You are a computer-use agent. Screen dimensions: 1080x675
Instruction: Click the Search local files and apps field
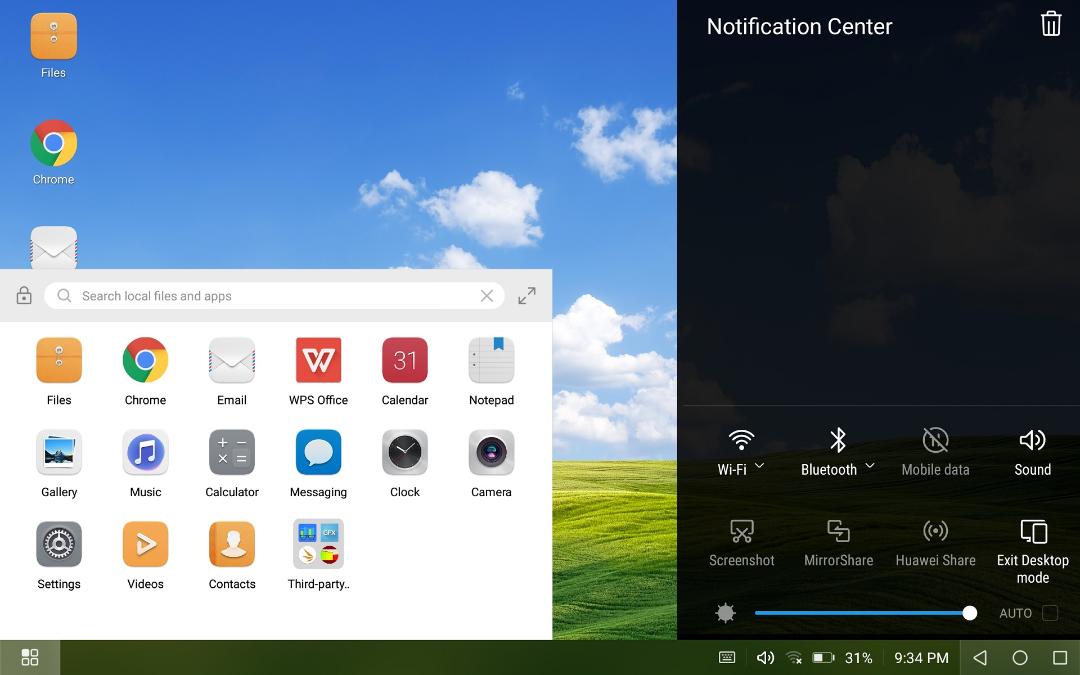pyautogui.click(x=274, y=295)
